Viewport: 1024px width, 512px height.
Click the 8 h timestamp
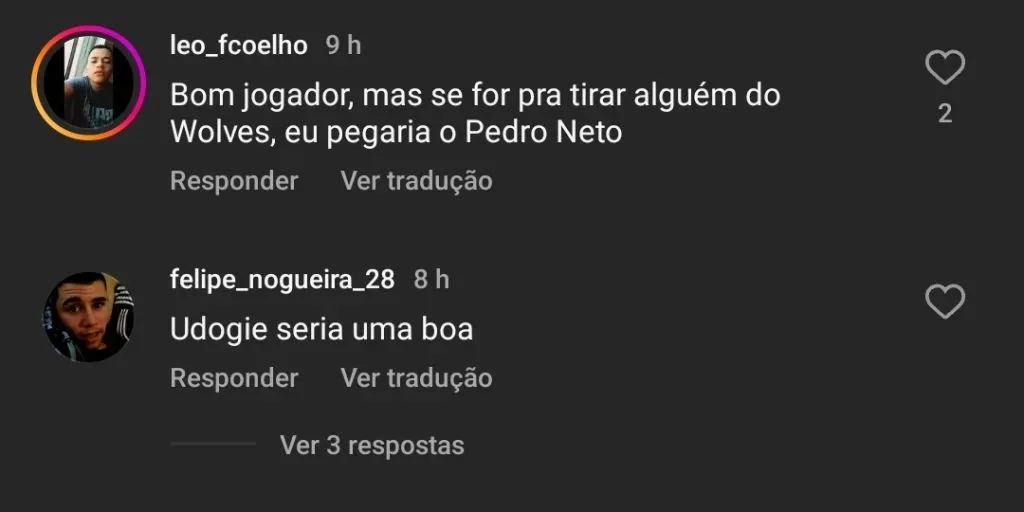point(431,279)
